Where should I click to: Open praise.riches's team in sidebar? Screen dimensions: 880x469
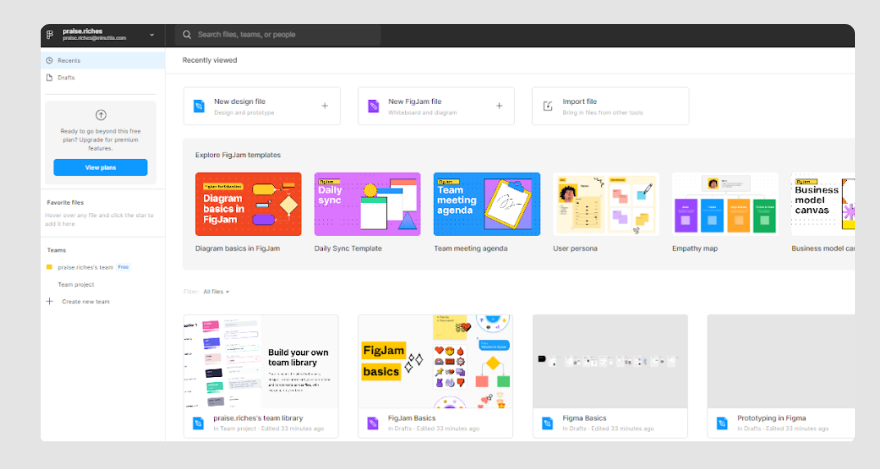point(85,268)
